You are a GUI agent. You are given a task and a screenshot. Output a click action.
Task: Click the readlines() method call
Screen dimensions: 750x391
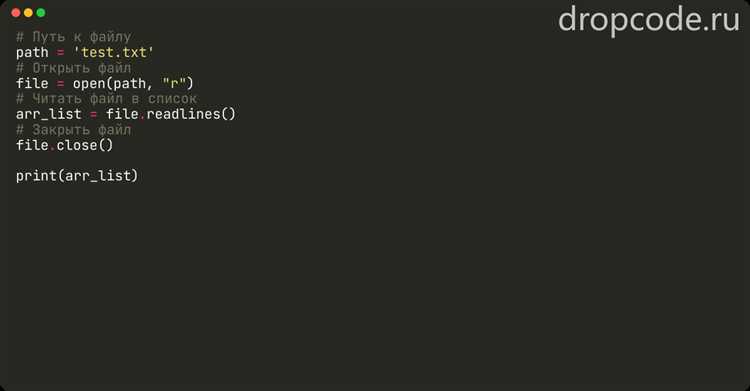[x=191, y=114]
